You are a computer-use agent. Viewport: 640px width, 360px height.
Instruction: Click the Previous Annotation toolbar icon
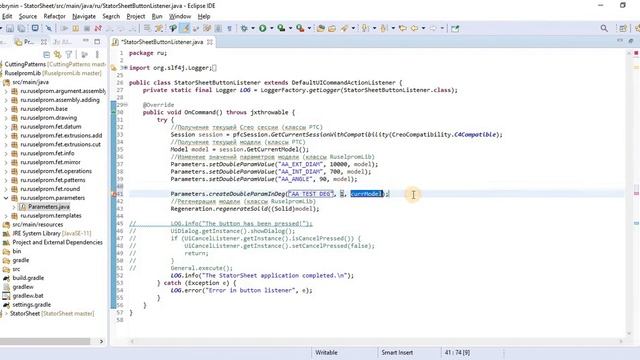(x=384, y=28)
